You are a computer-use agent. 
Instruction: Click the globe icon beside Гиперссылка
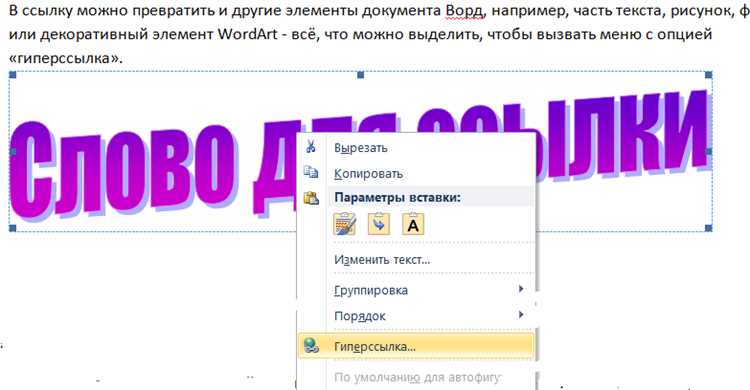[311, 345]
